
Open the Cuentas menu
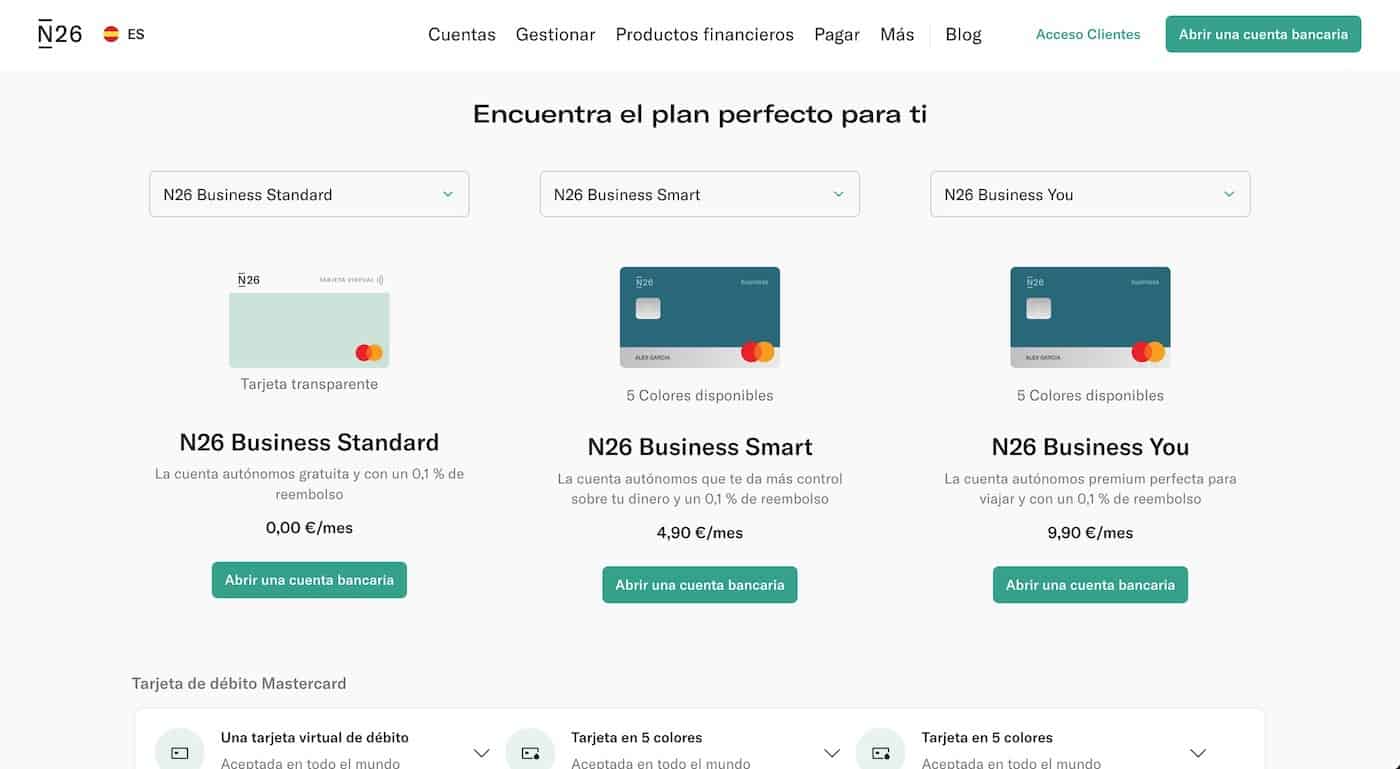[x=462, y=34]
